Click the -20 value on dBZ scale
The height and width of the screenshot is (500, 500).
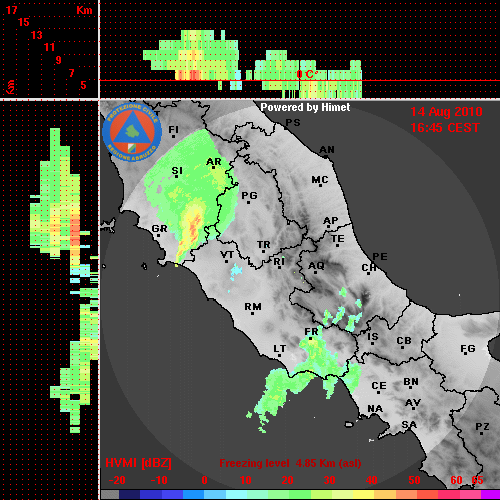117,480
